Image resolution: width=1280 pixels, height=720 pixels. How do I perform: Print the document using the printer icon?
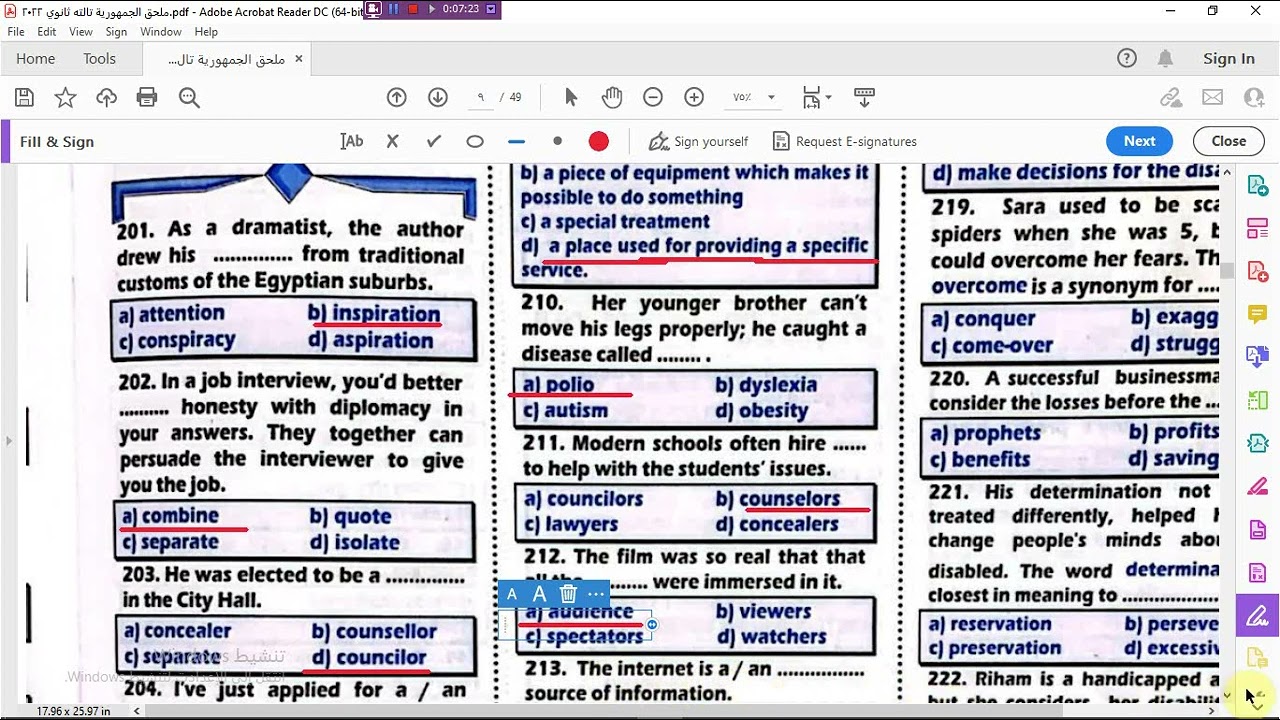pos(147,97)
